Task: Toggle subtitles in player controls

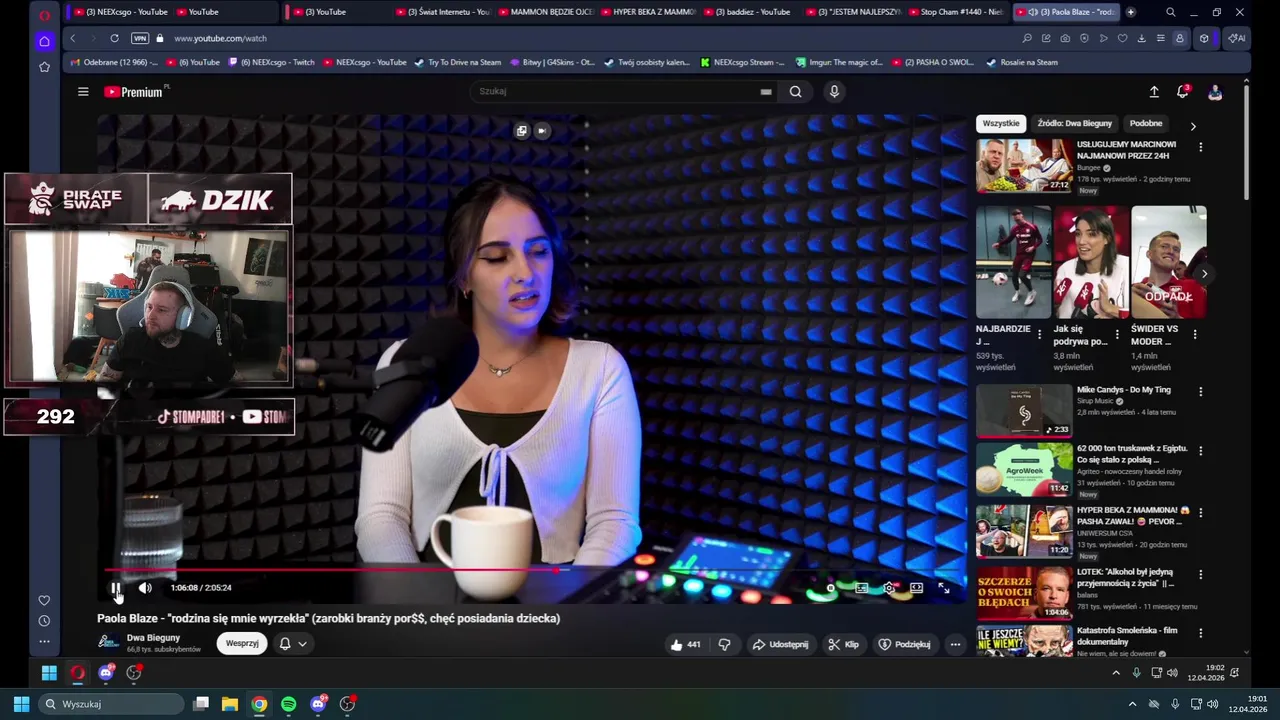Action: pos(861,588)
